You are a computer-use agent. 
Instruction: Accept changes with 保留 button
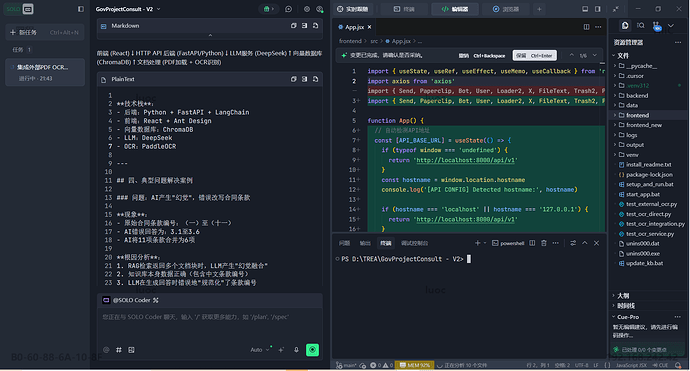tap(534, 55)
